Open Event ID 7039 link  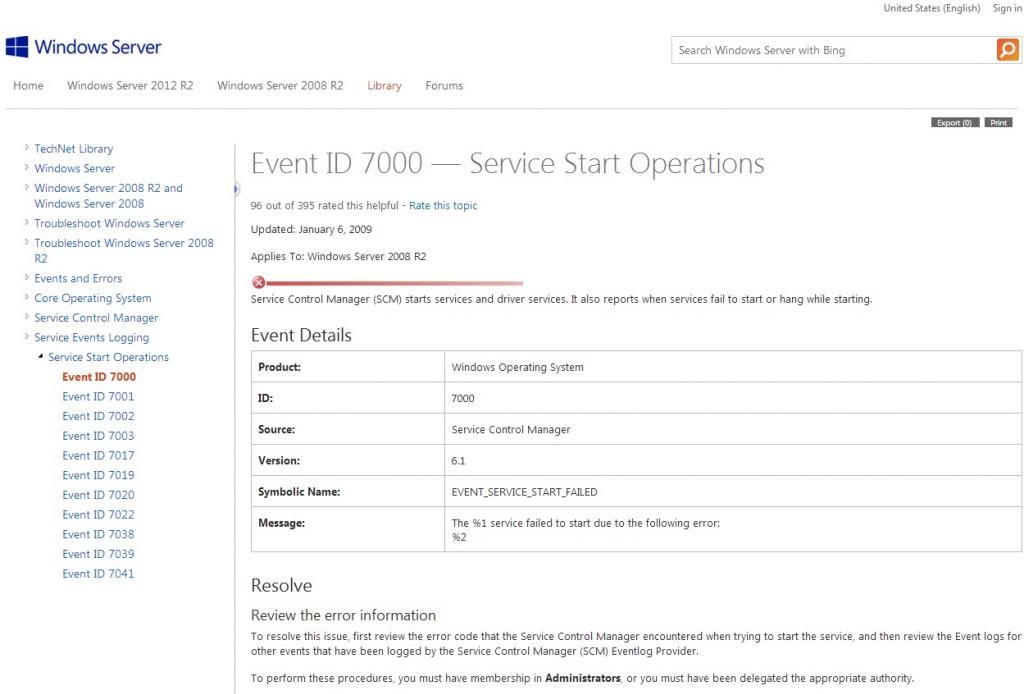click(x=98, y=554)
